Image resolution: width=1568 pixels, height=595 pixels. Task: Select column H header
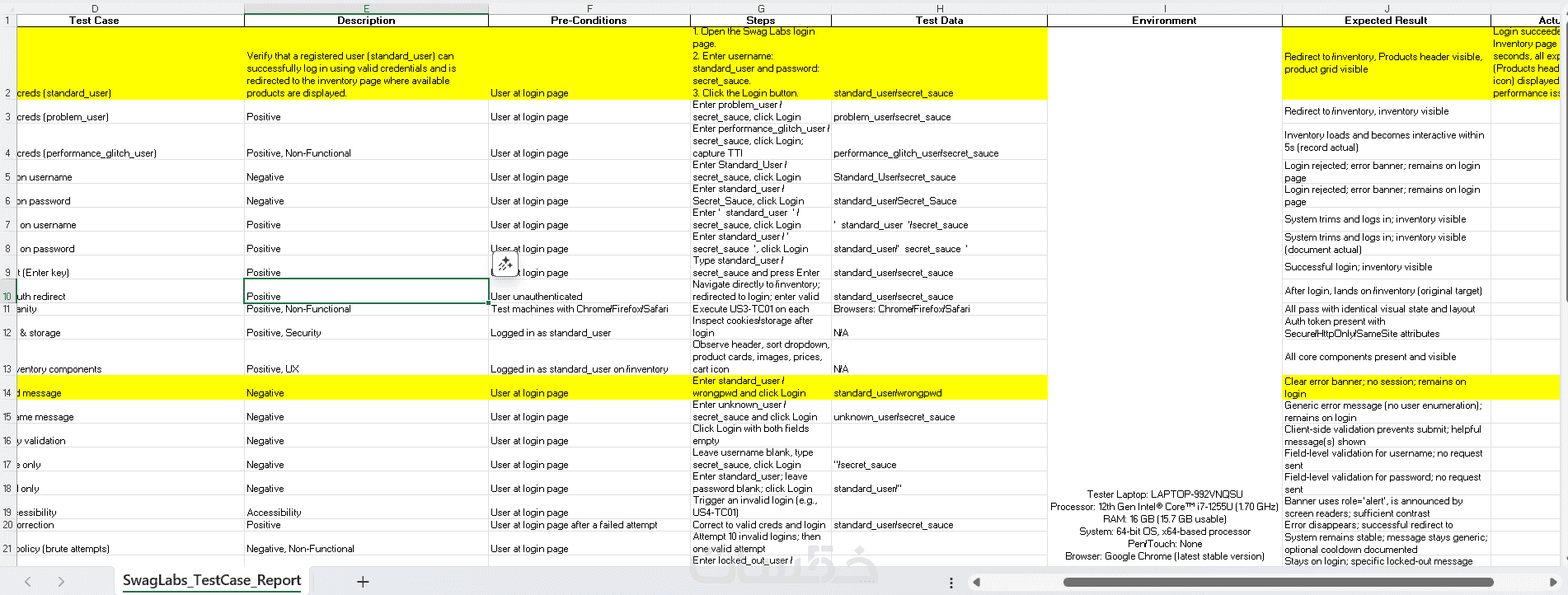(940, 9)
